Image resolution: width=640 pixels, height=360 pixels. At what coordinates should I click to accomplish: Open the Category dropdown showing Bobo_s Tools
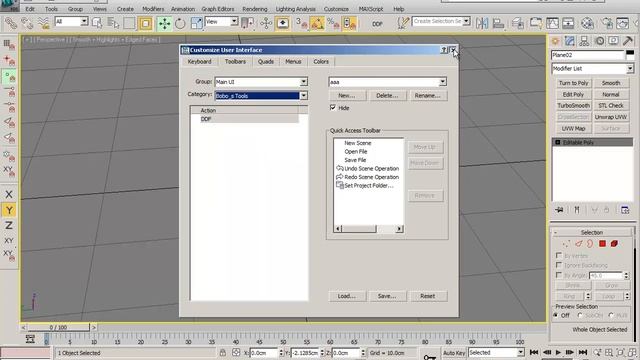click(303, 96)
